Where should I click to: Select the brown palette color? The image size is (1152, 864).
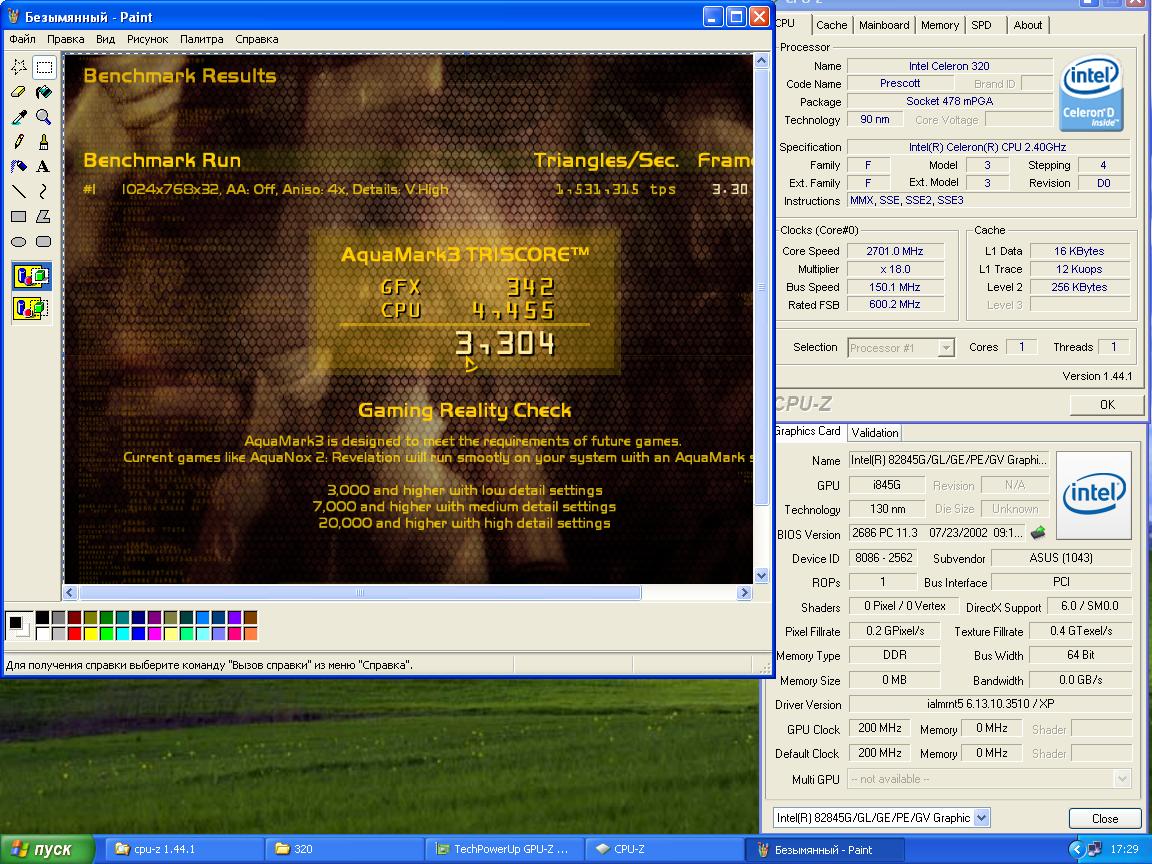[251, 617]
